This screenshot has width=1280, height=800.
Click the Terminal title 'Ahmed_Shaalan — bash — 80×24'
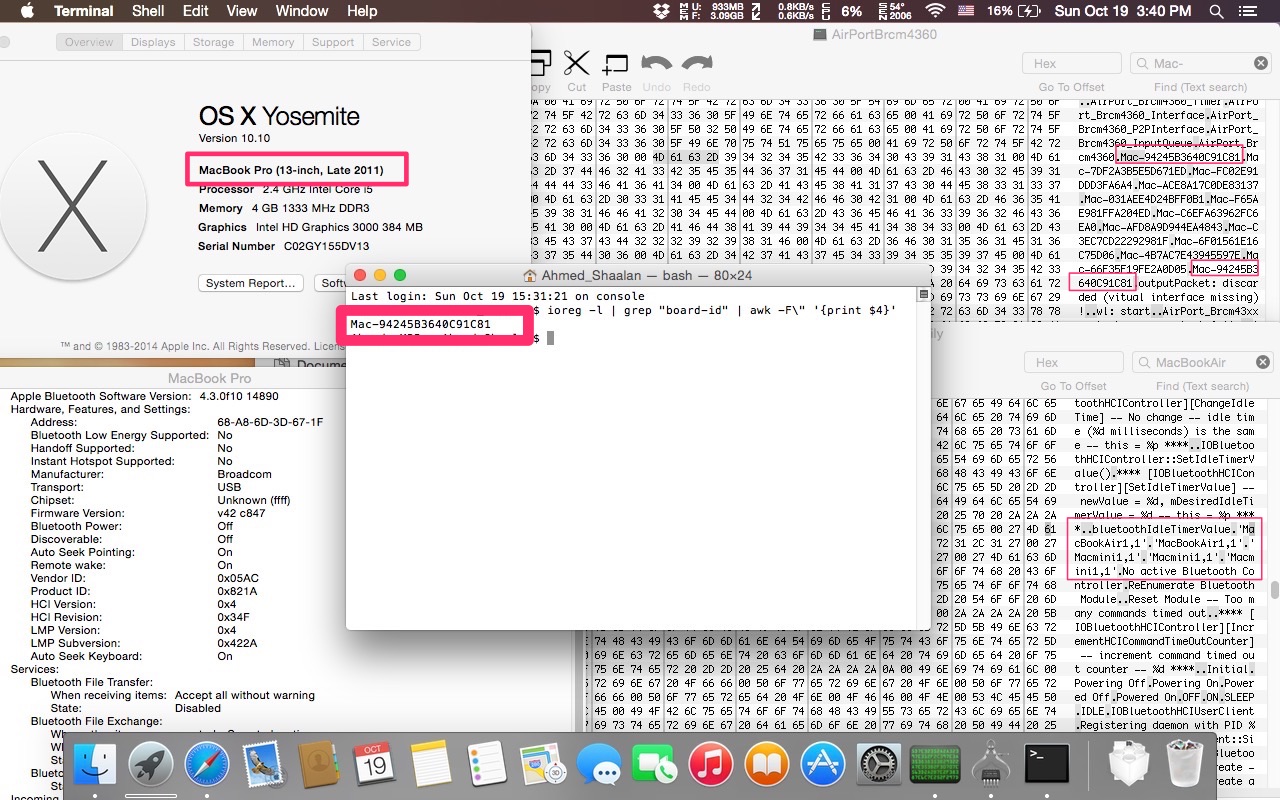coord(646,275)
